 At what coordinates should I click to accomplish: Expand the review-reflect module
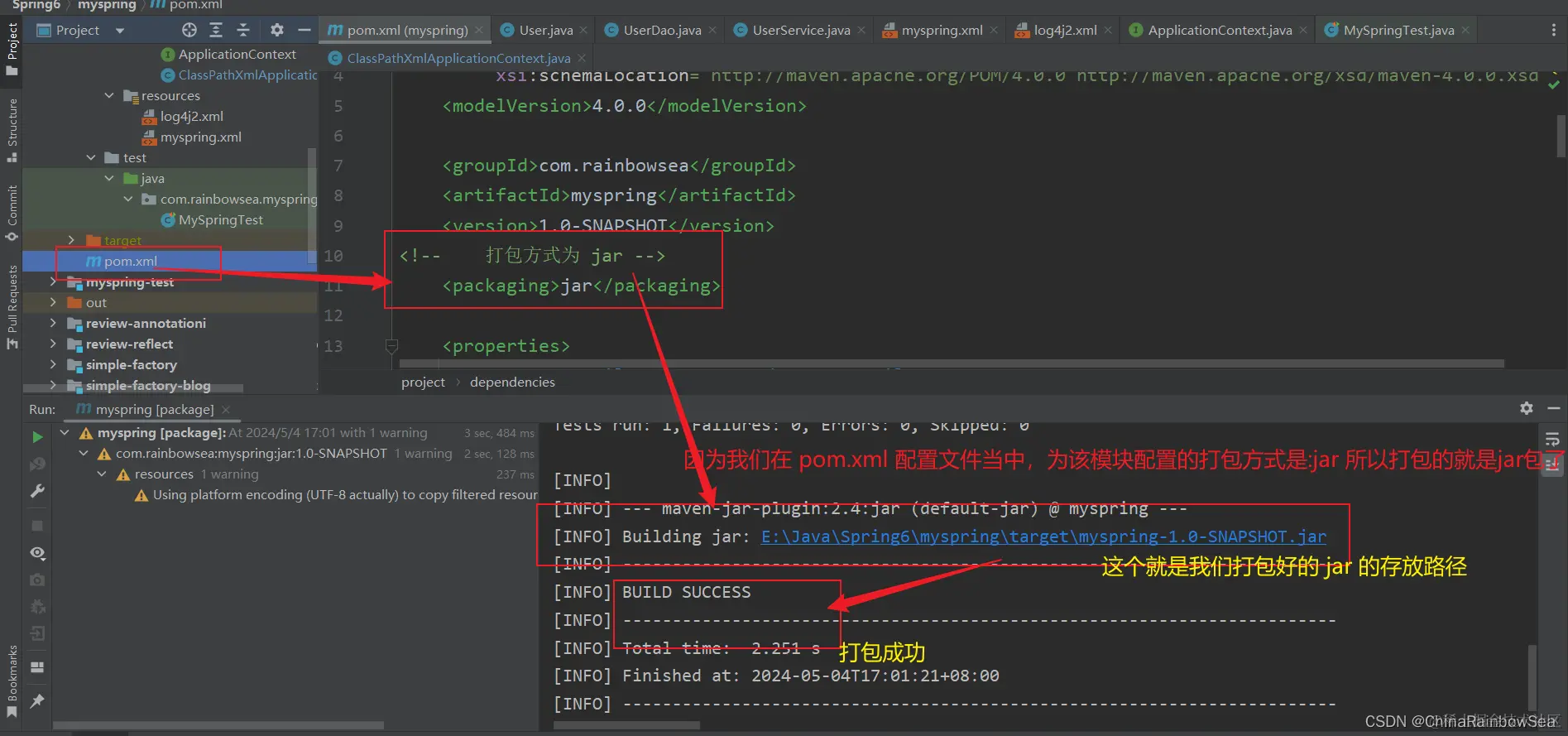53,344
